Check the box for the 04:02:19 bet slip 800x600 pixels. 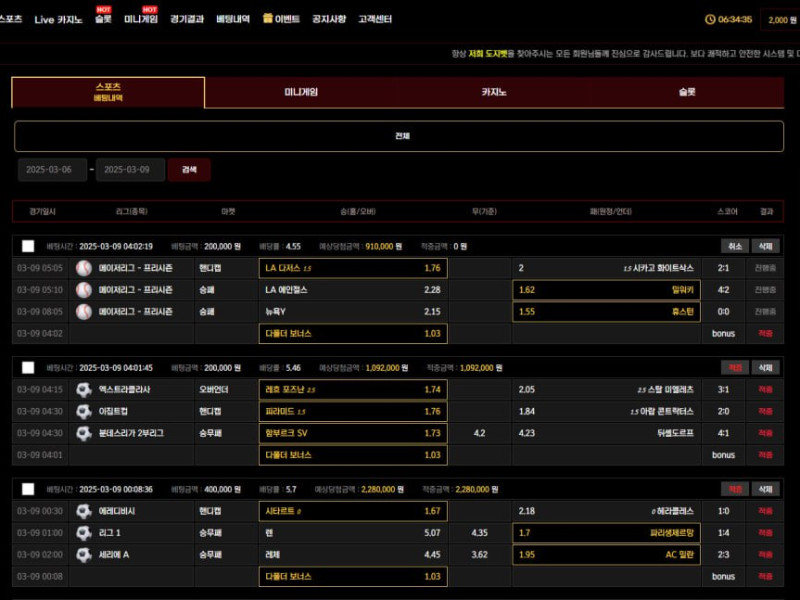pos(28,246)
